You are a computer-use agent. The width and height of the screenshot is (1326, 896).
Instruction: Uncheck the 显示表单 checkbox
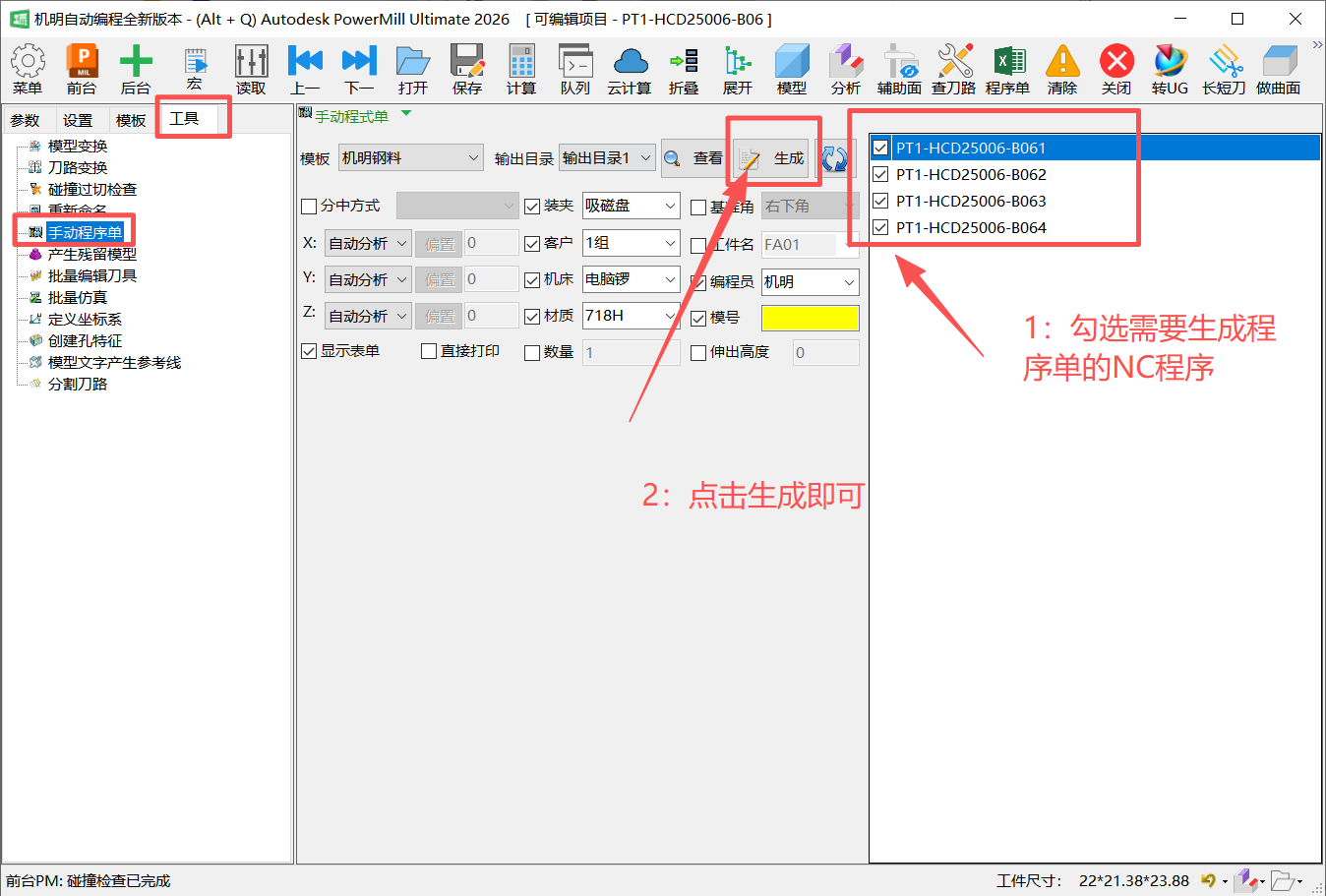309,351
